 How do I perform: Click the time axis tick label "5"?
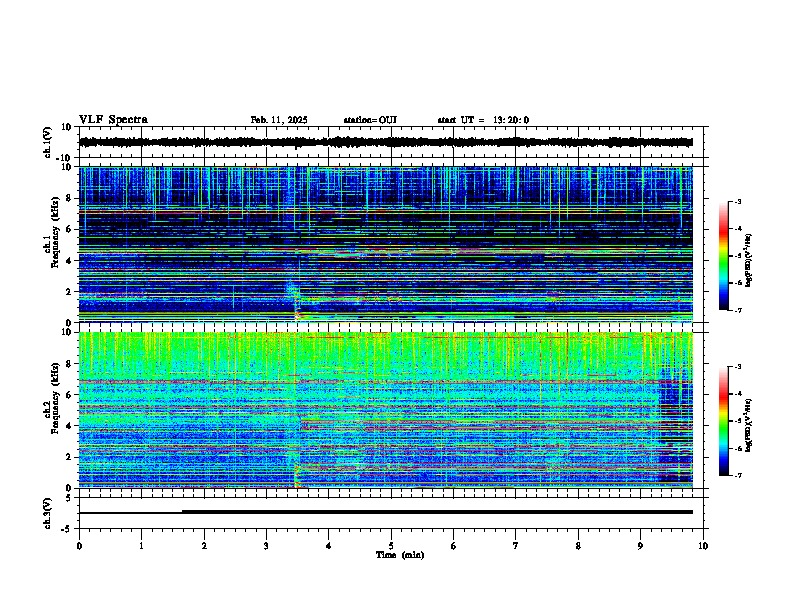tap(391, 546)
